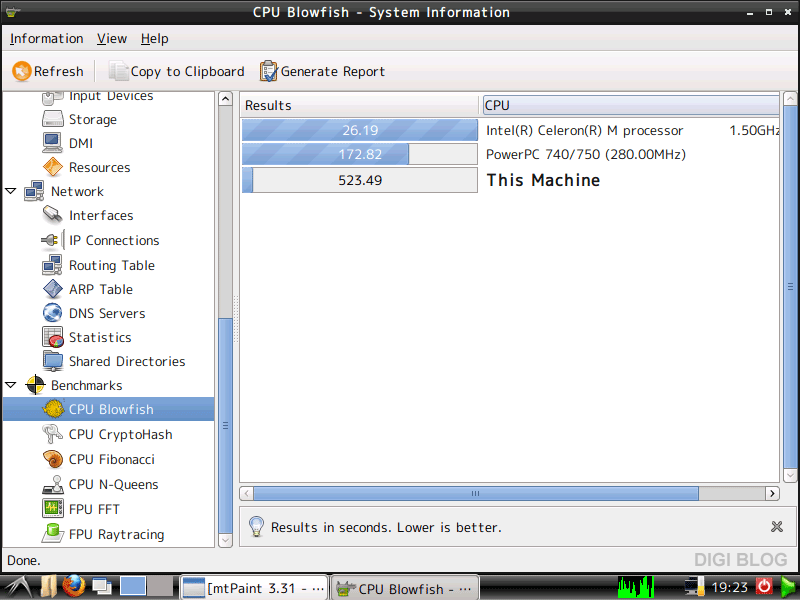Click the clock showing 19:23

point(730,587)
